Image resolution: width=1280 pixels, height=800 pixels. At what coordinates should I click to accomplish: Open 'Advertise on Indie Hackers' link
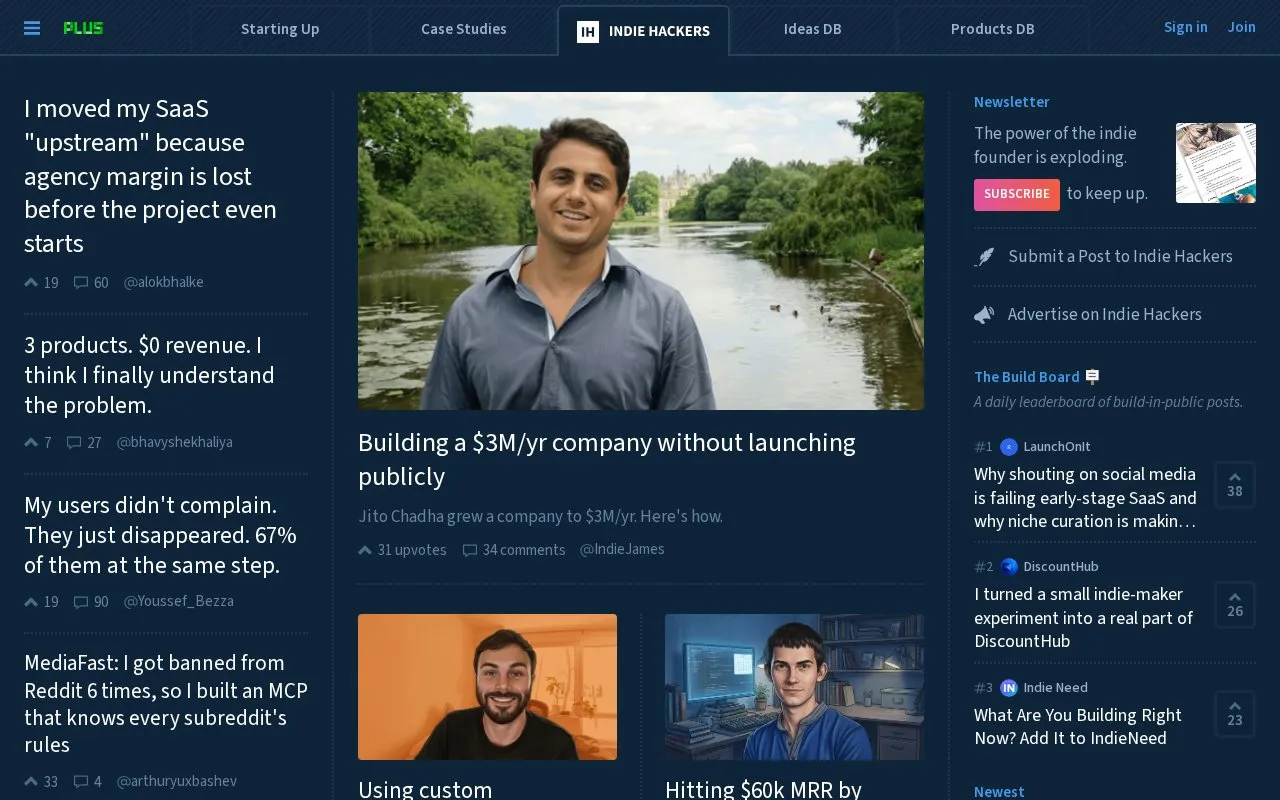point(1105,315)
